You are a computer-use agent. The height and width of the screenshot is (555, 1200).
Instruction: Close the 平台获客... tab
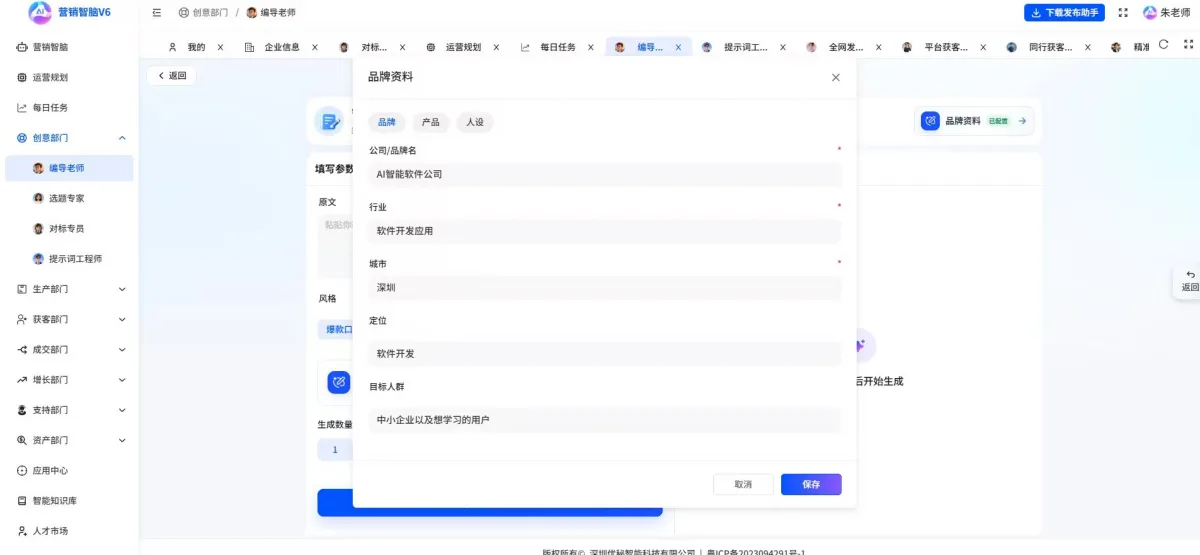click(x=983, y=47)
